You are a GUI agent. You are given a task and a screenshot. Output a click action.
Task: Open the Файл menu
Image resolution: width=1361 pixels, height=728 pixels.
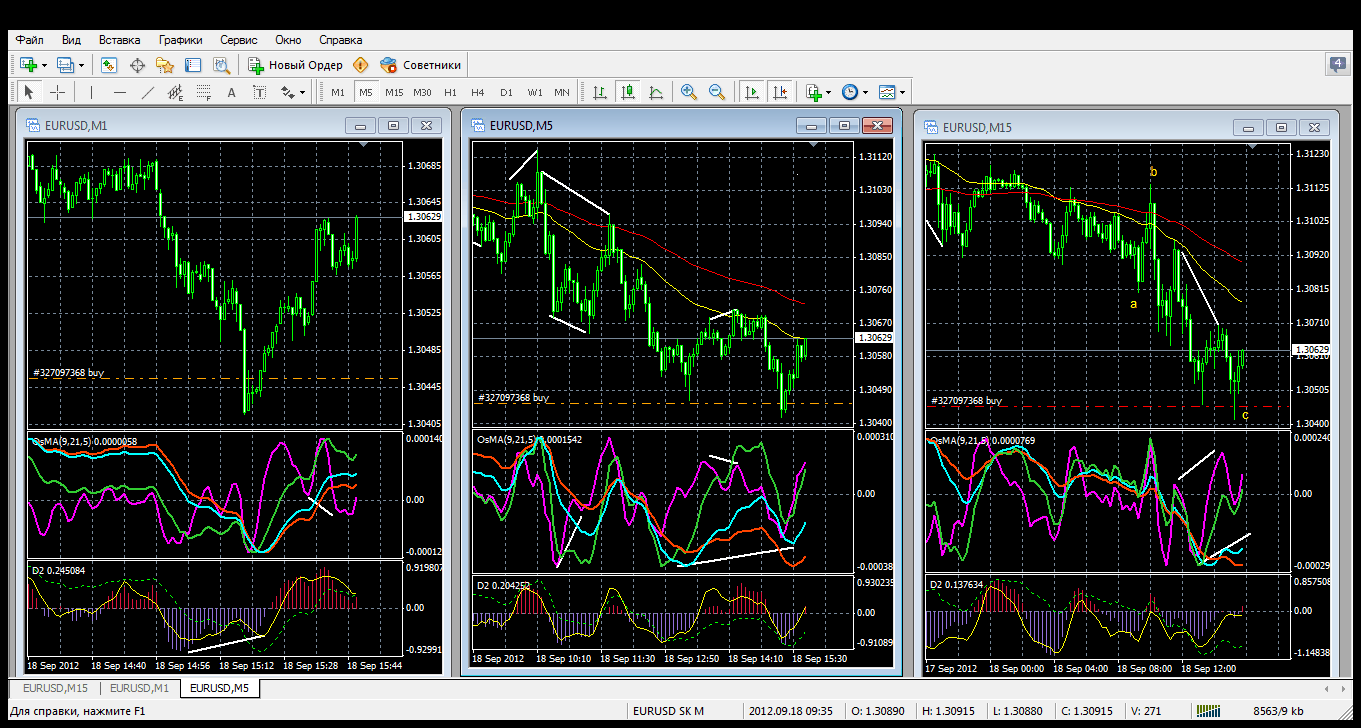coord(29,40)
